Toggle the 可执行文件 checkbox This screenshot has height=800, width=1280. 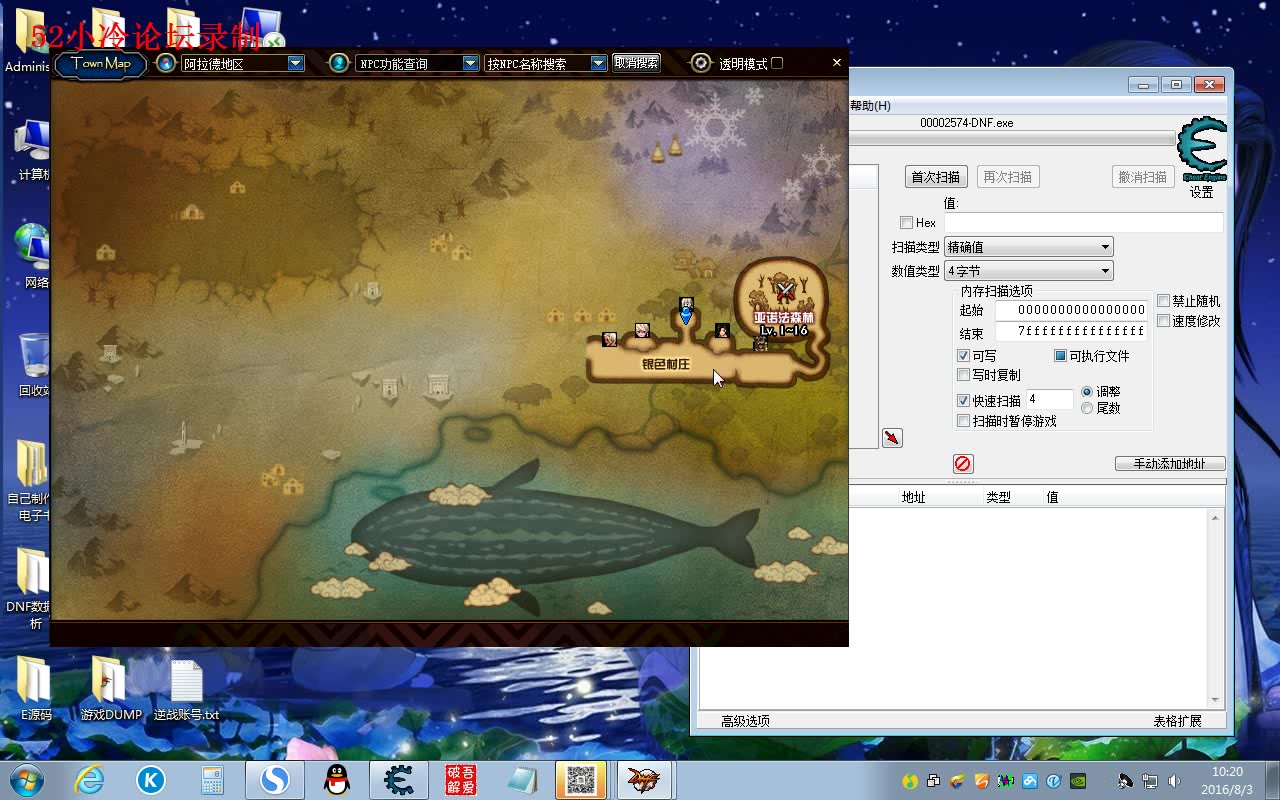[1060, 356]
